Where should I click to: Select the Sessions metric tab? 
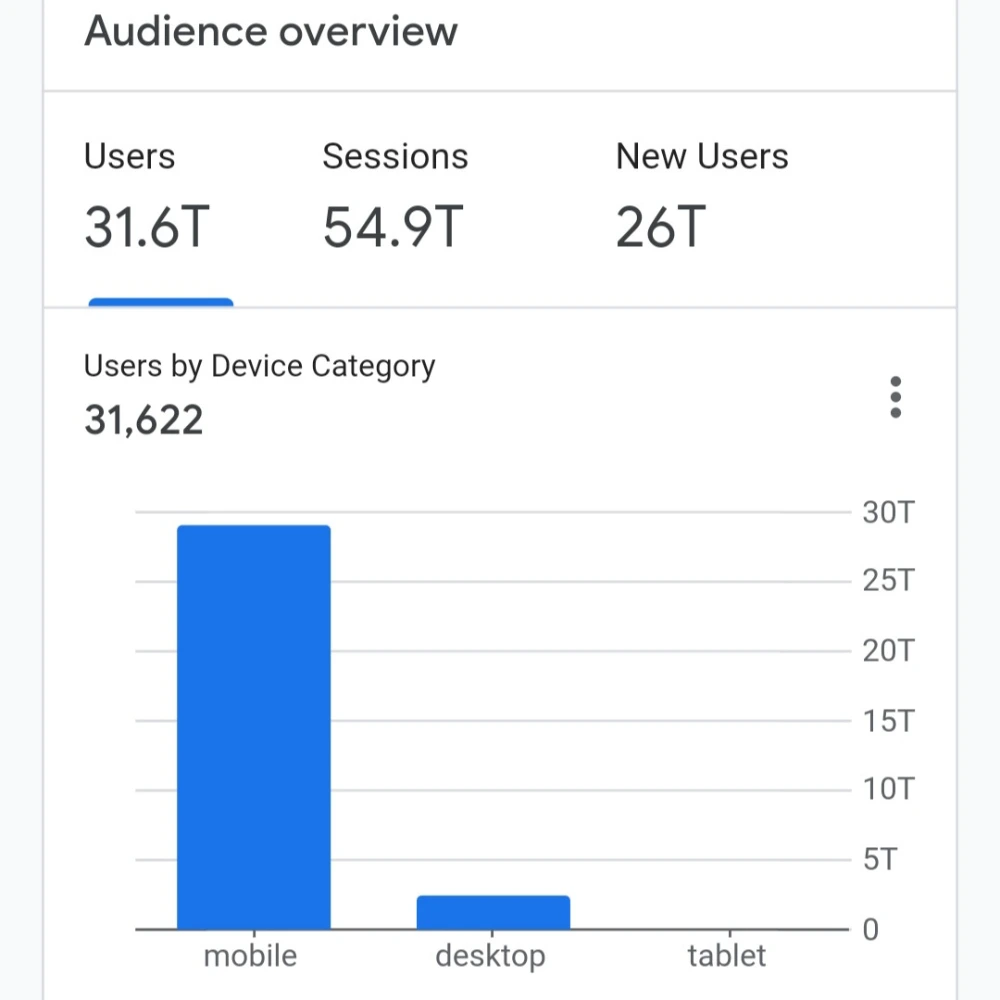pos(395,190)
